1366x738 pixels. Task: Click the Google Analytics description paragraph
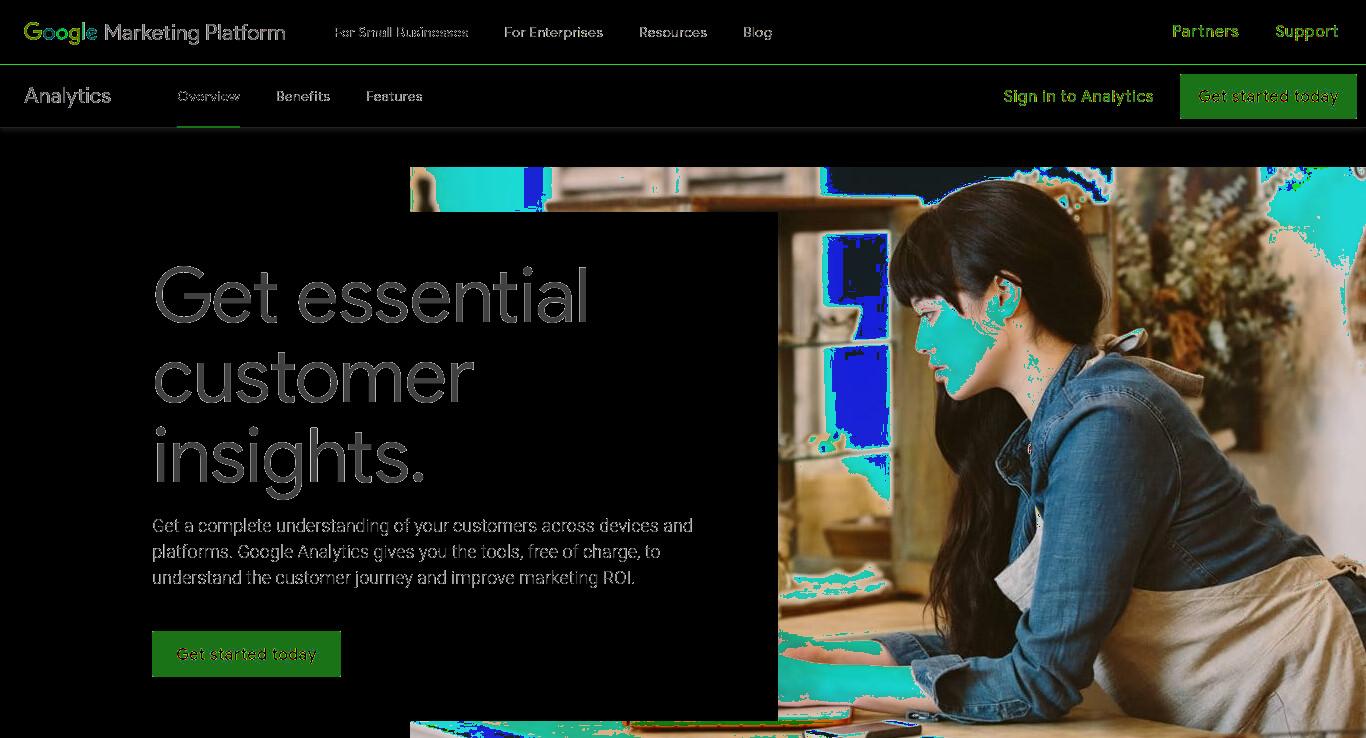pos(422,552)
